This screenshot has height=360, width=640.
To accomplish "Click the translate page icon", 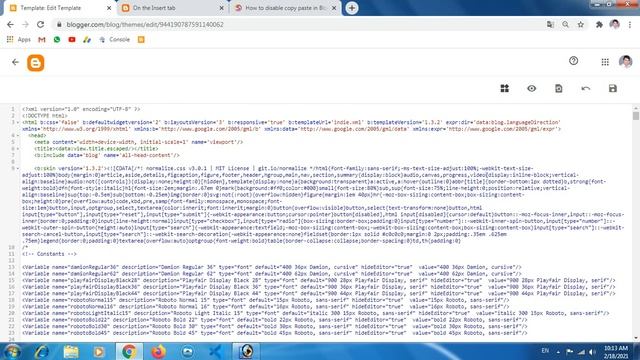I will (550, 24).
